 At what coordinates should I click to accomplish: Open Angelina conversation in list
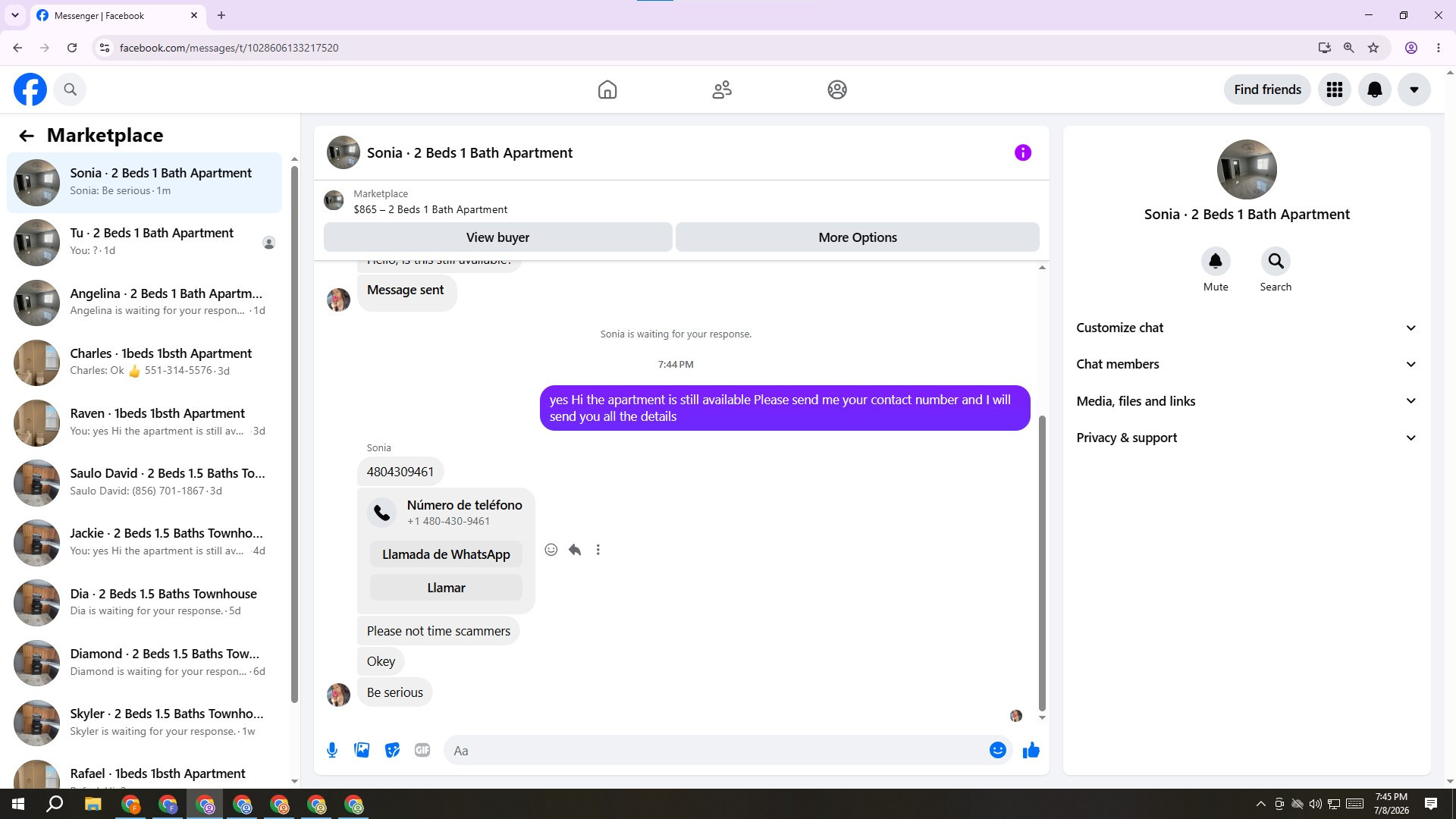[x=144, y=303]
